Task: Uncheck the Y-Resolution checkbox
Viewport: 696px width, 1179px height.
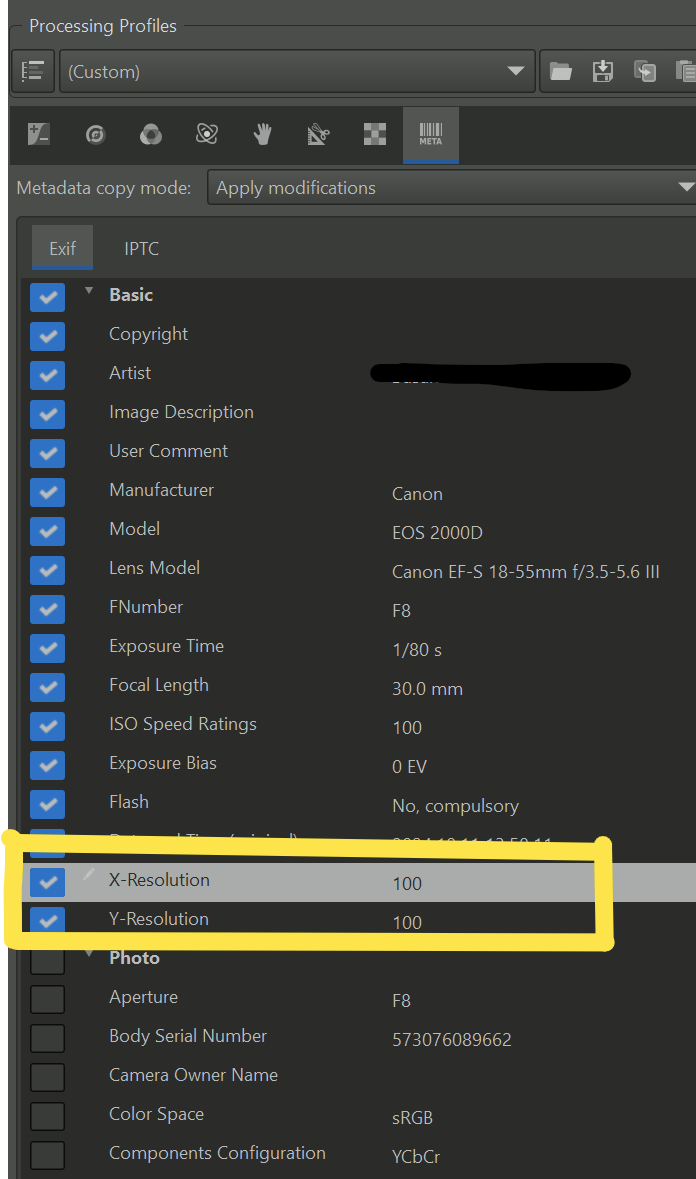Action: click(47, 920)
